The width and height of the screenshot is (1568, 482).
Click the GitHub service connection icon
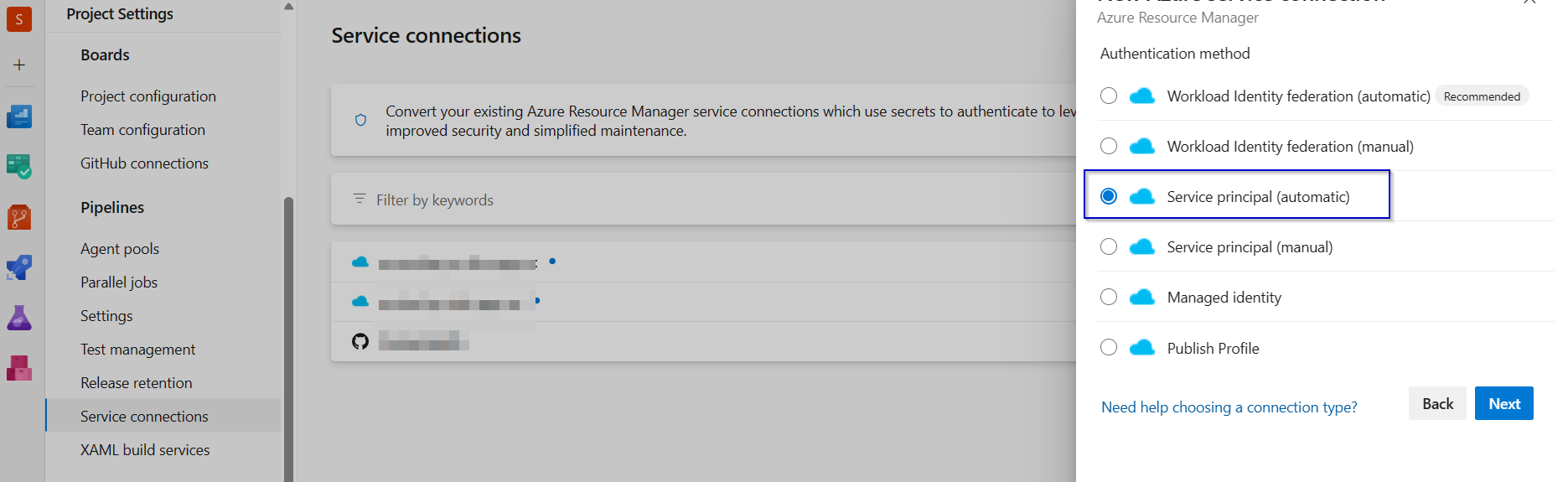[x=360, y=341]
